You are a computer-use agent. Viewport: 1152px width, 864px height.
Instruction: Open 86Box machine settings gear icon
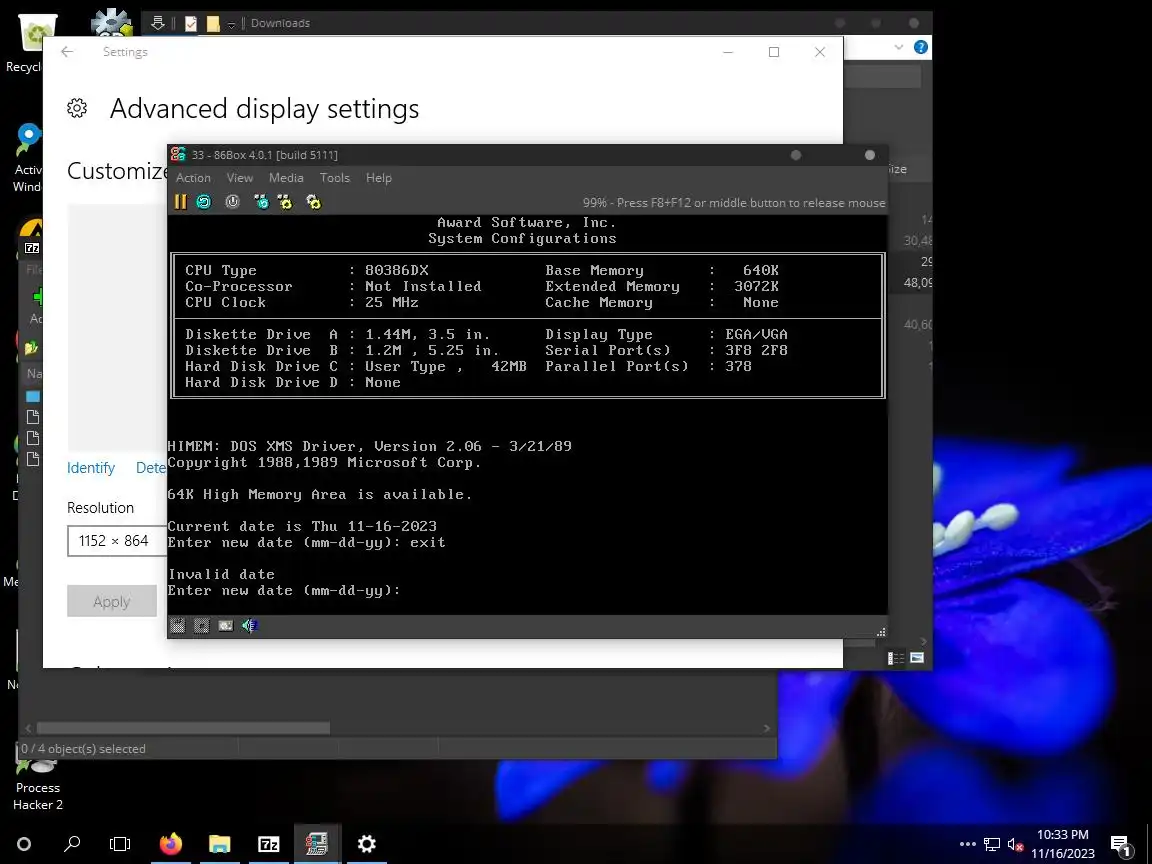(314, 202)
